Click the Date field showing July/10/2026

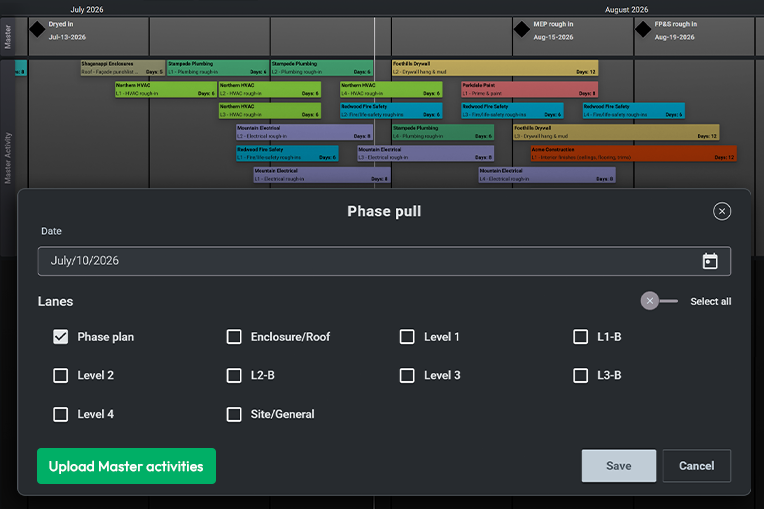(x=384, y=261)
